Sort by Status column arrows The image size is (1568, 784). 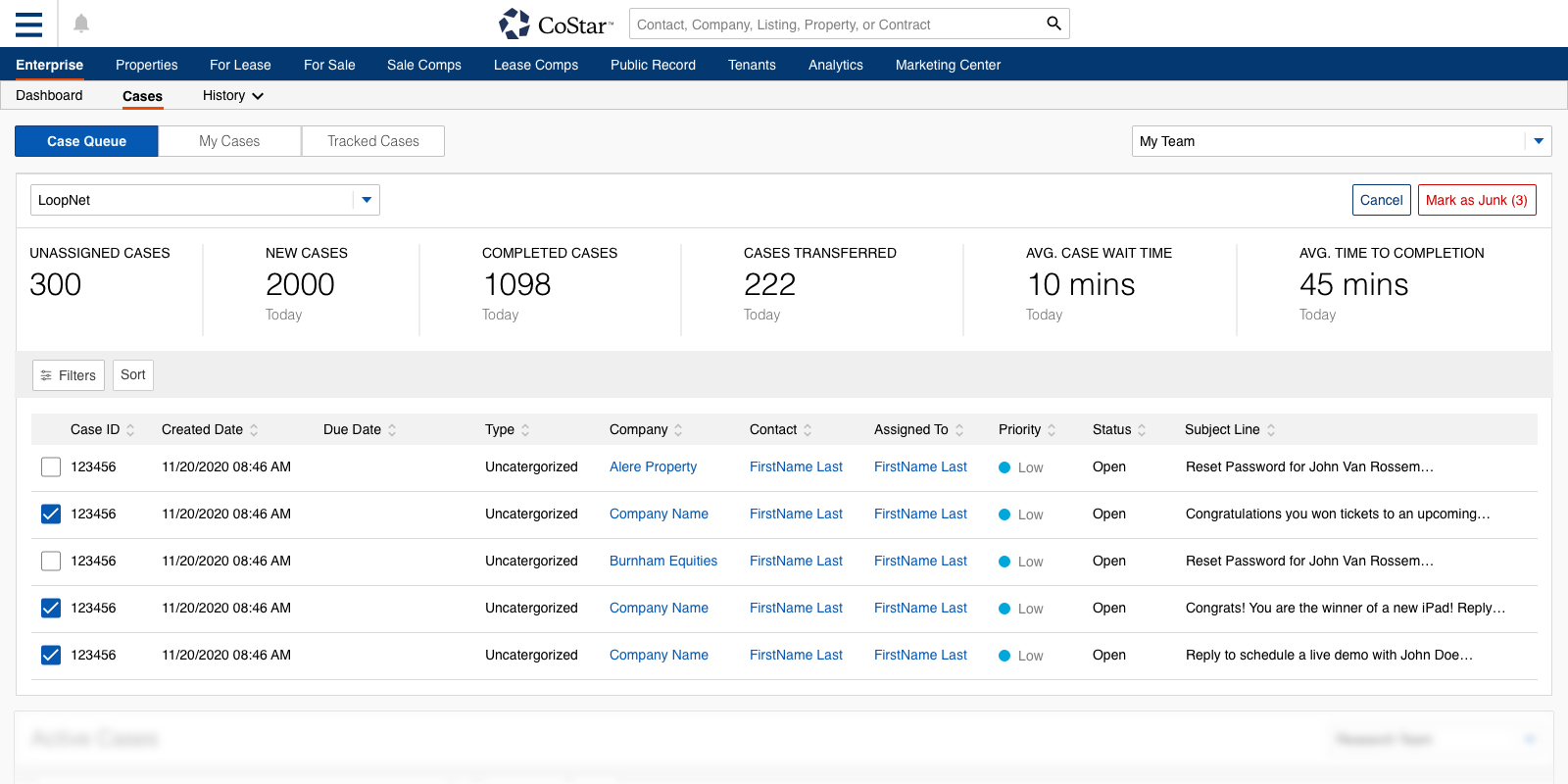1142,429
